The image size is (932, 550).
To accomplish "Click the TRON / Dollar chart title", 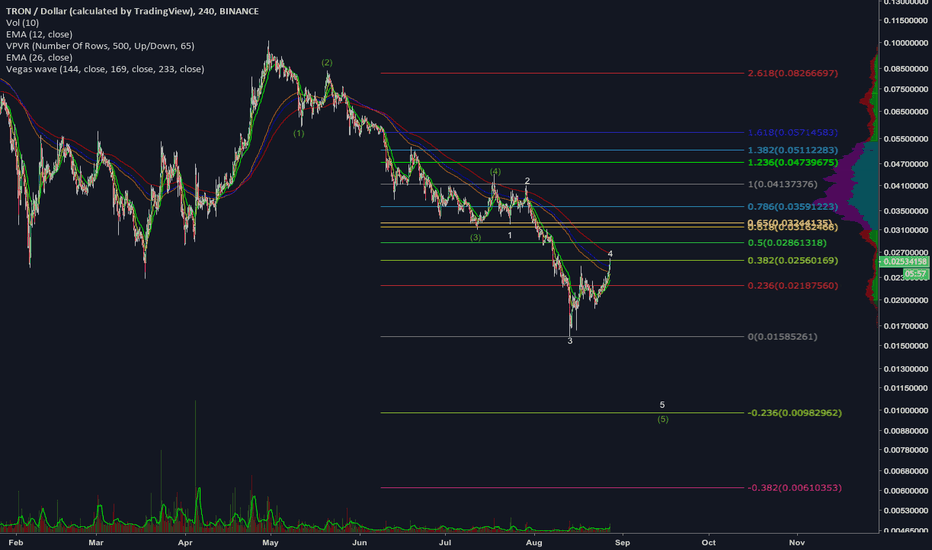I will tap(132, 11).
